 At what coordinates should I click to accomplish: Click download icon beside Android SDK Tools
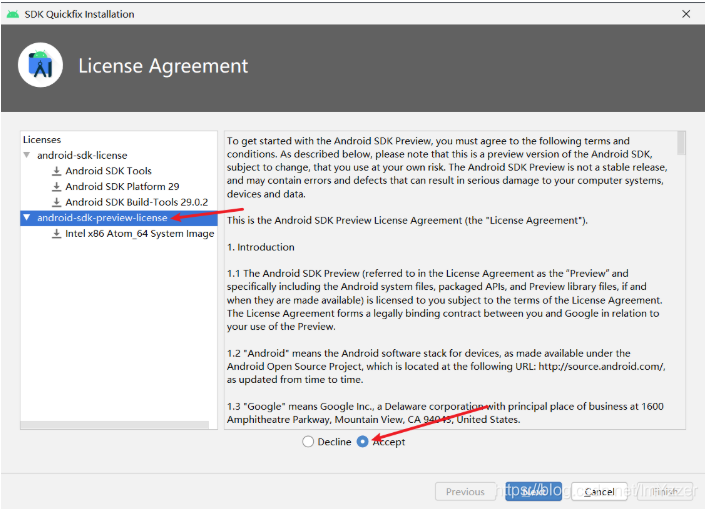click(x=56, y=171)
